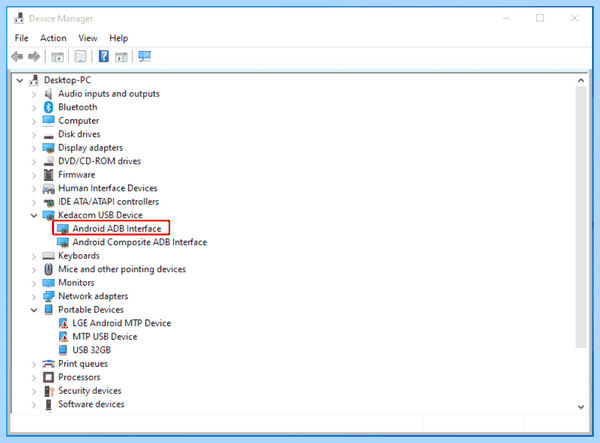Select the Processors label
This screenshot has height=443, width=600.
click(x=79, y=377)
